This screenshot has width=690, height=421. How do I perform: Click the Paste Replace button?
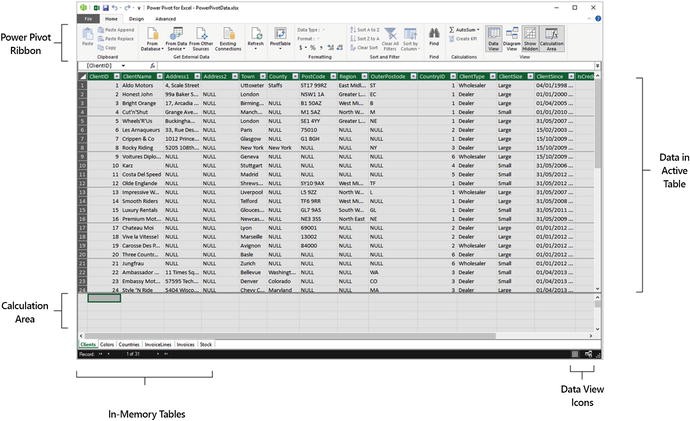(x=116, y=39)
